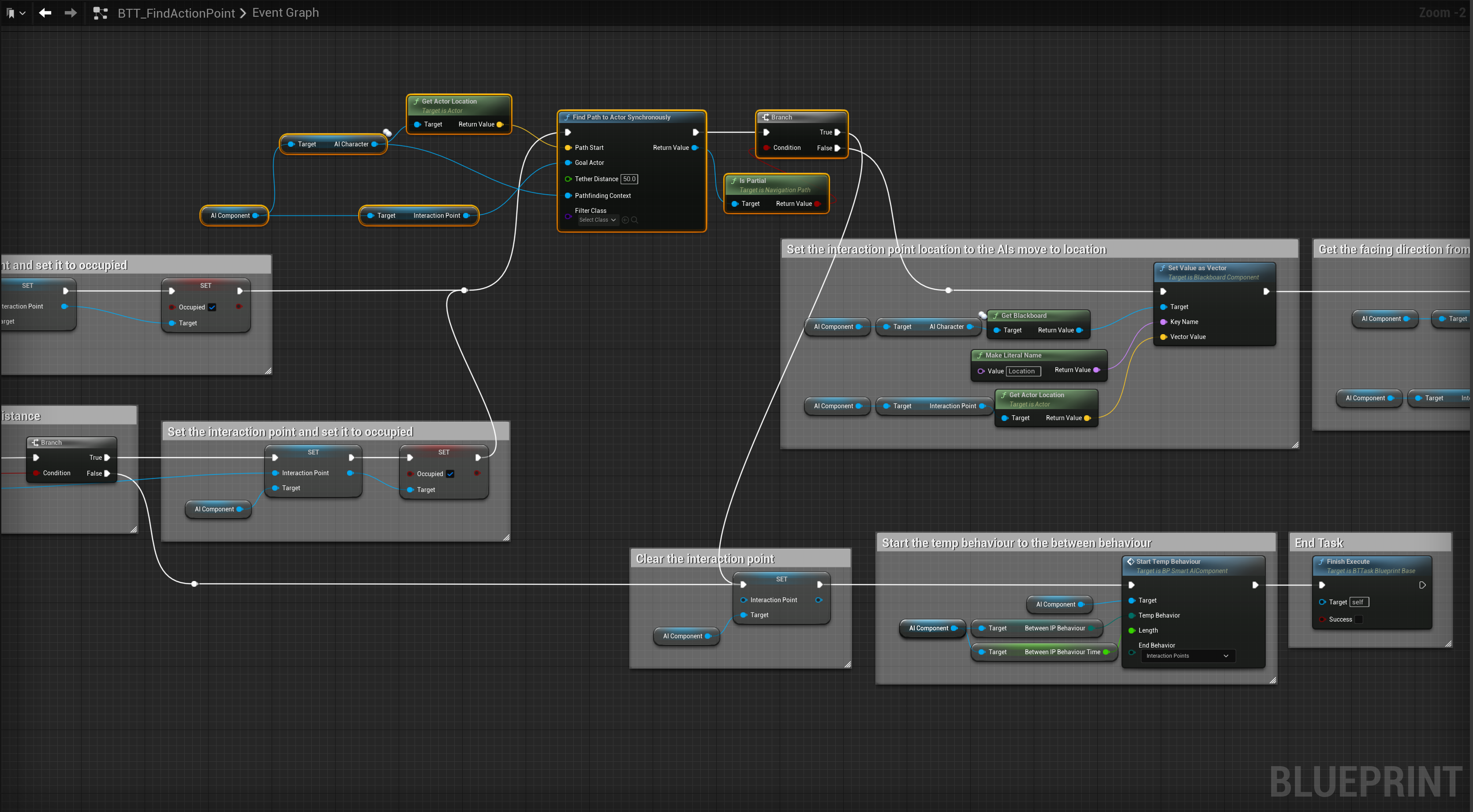Click the bookmarks icon in top-left corner
The image size is (1473, 812).
pos(10,13)
